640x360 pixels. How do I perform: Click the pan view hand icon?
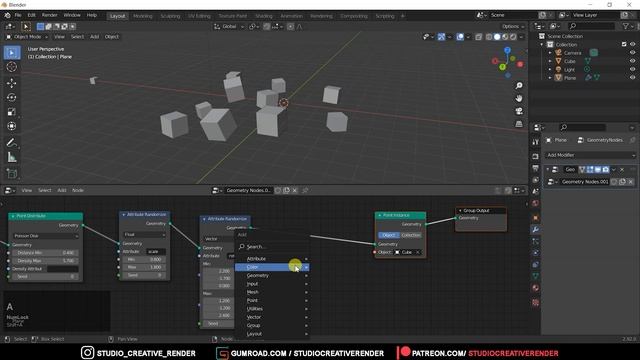click(519, 98)
